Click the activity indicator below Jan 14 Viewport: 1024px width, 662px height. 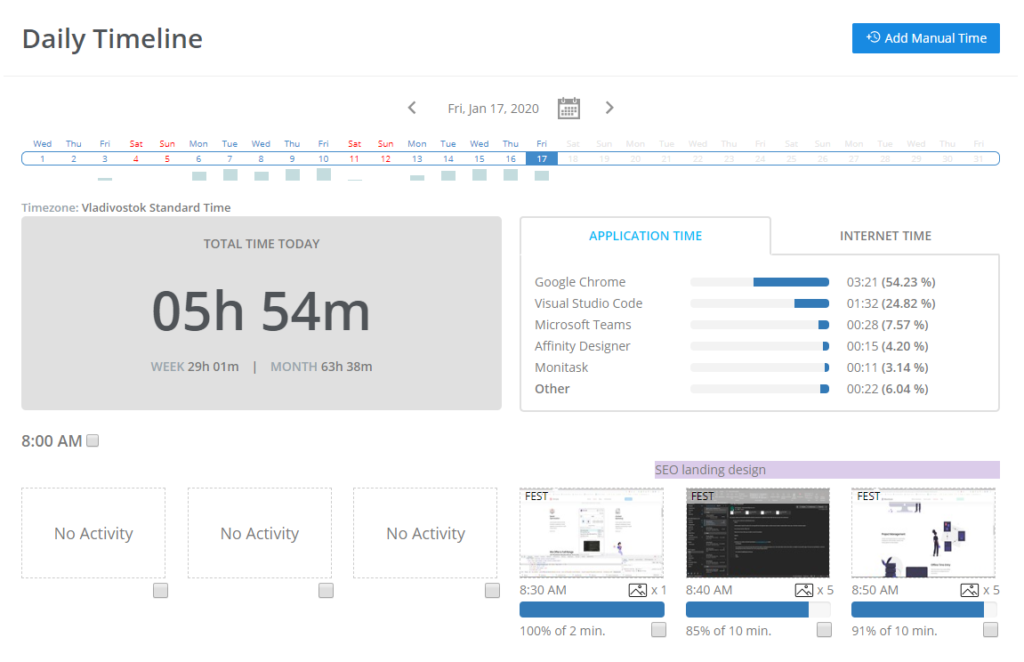coord(448,175)
